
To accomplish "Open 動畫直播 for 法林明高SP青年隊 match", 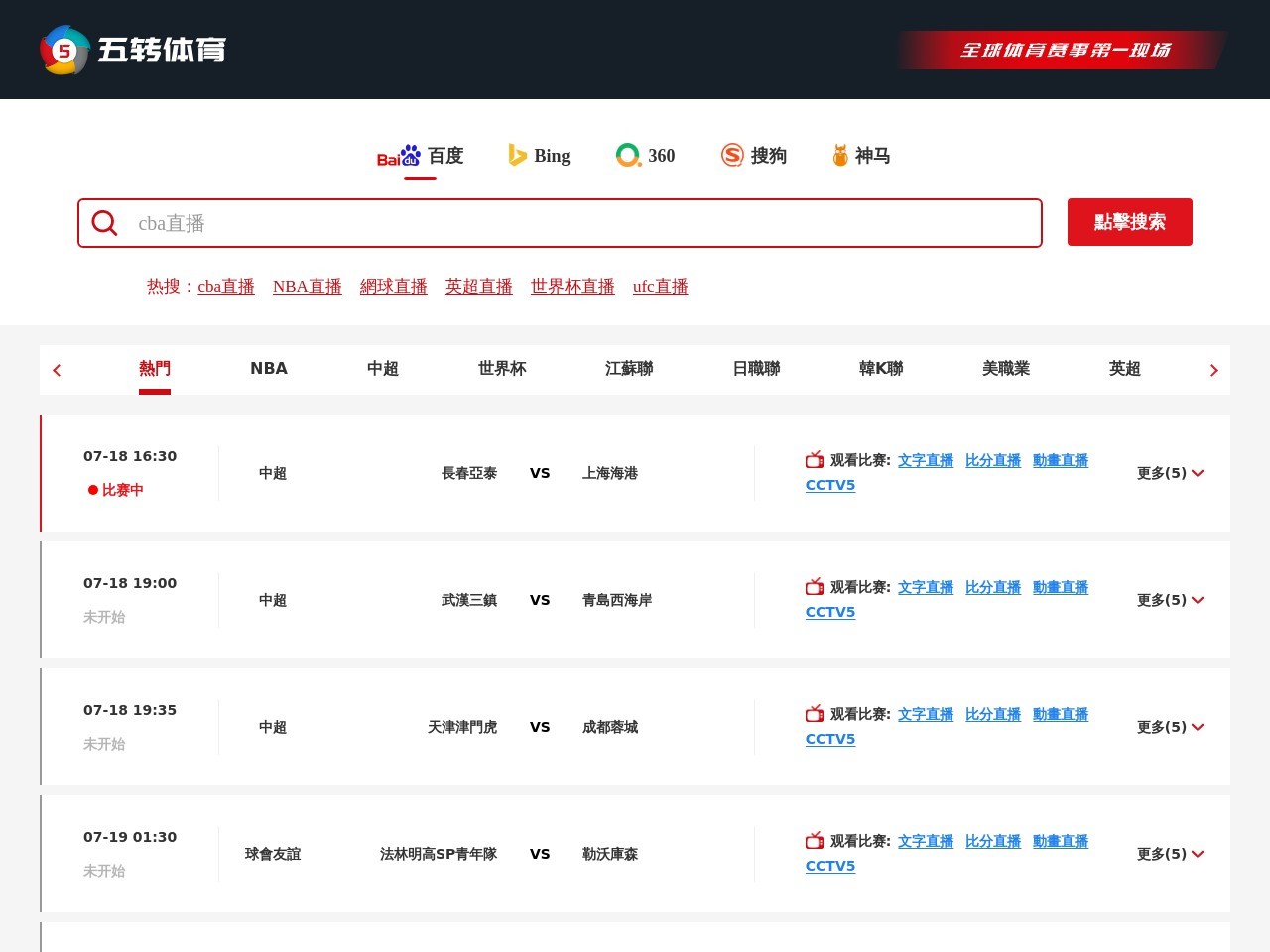I will click(x=1061, y=842).
